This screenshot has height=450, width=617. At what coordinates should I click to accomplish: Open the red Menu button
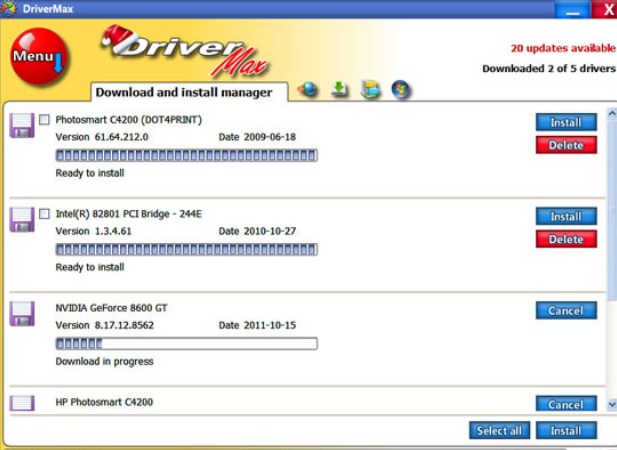(39, 56)
